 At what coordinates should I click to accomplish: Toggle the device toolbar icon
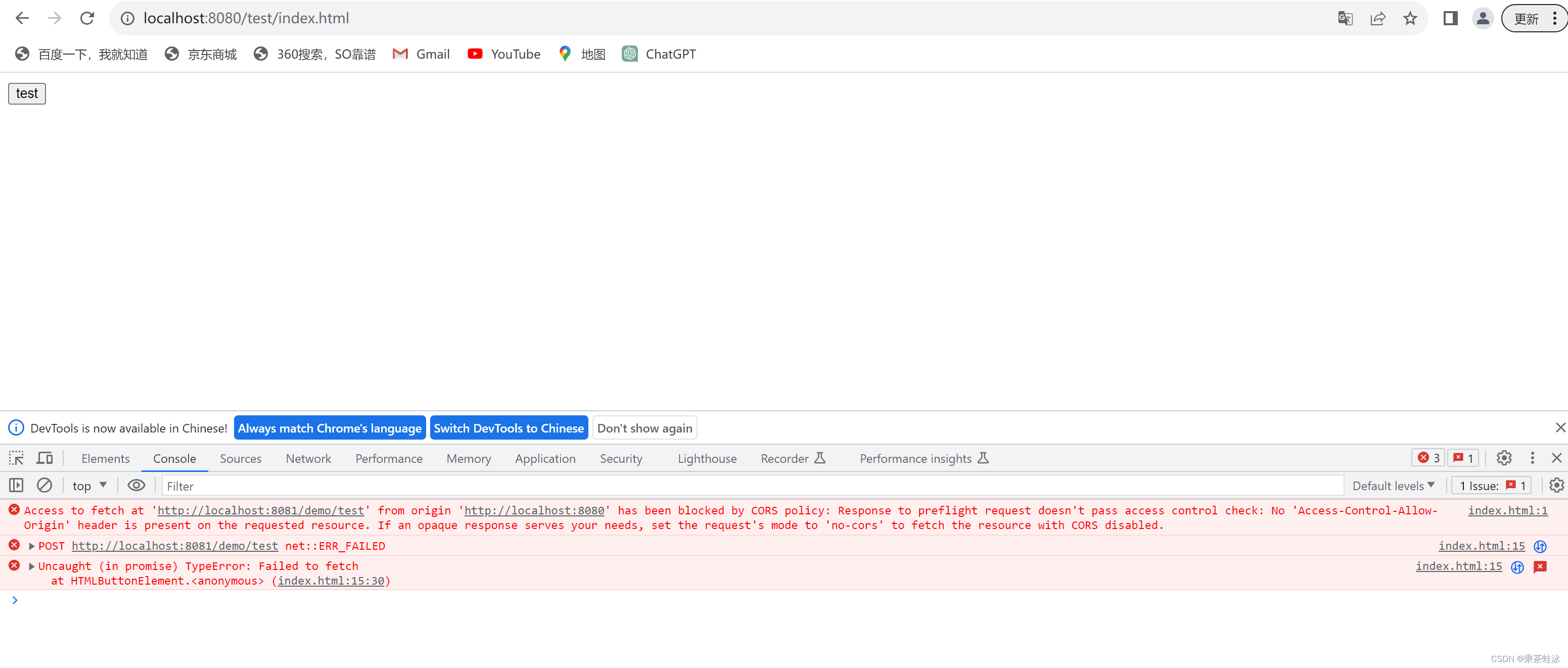tap(45, 458)
